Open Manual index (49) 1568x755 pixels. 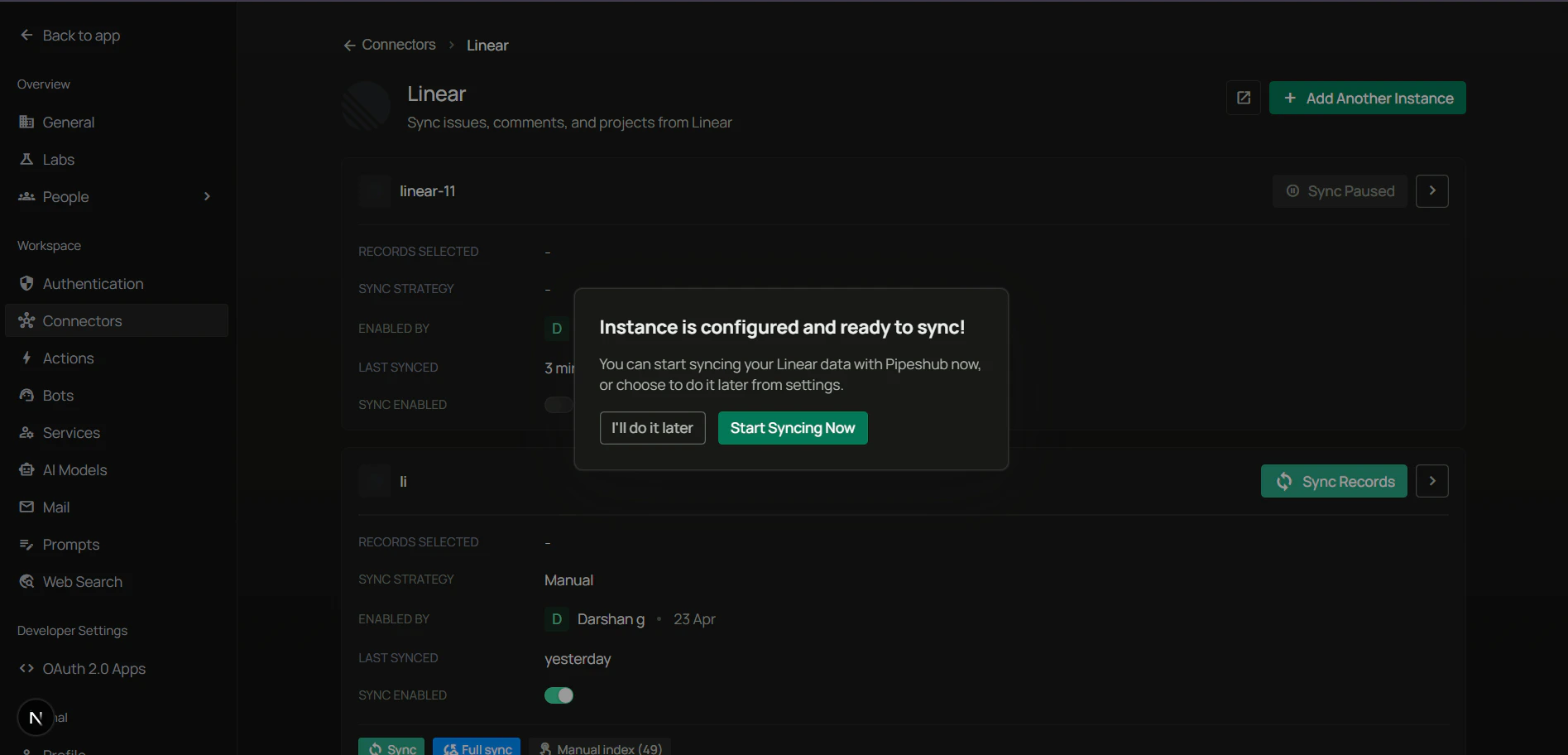600,748
